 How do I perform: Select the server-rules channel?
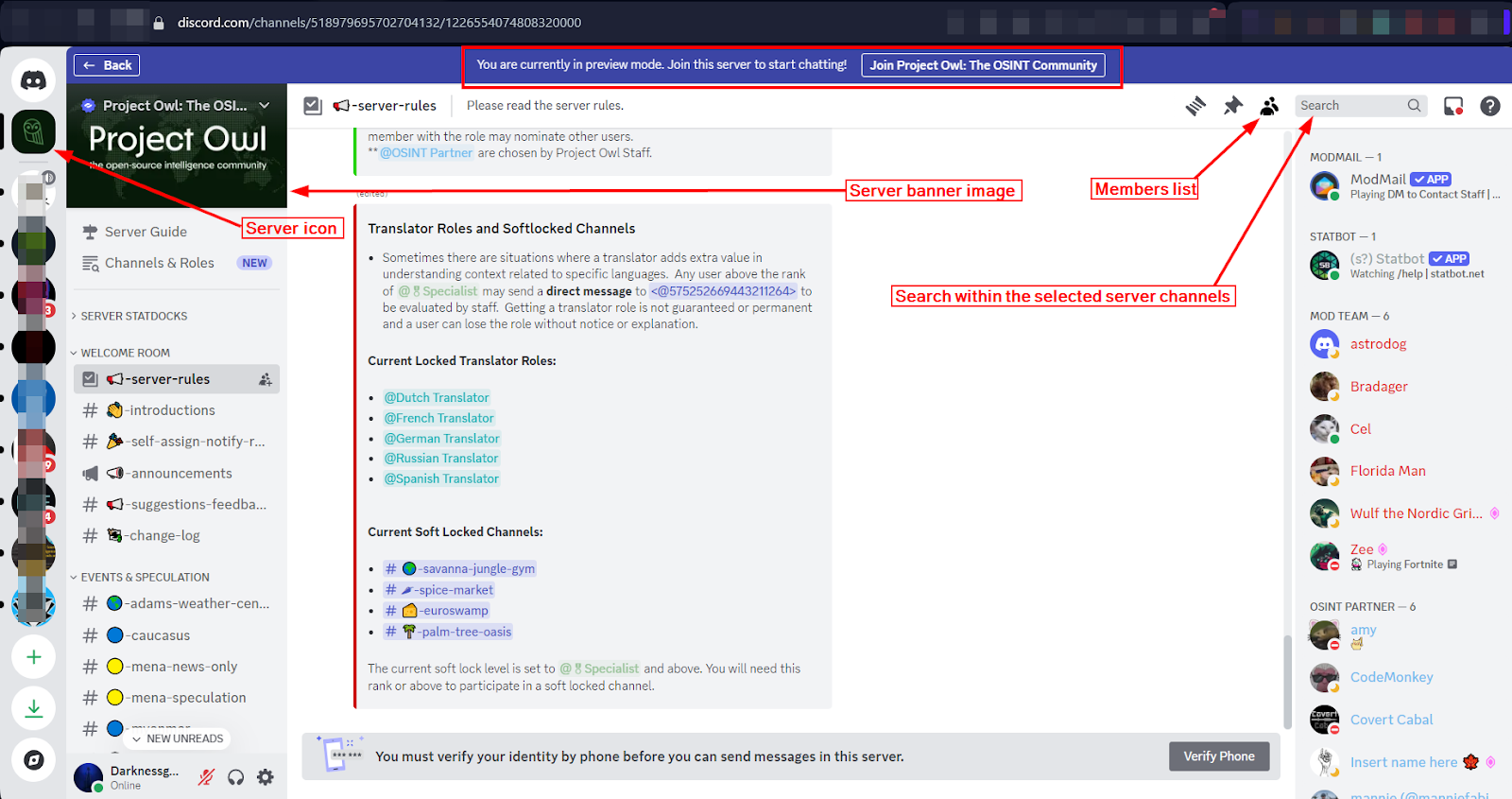[177, 379]
